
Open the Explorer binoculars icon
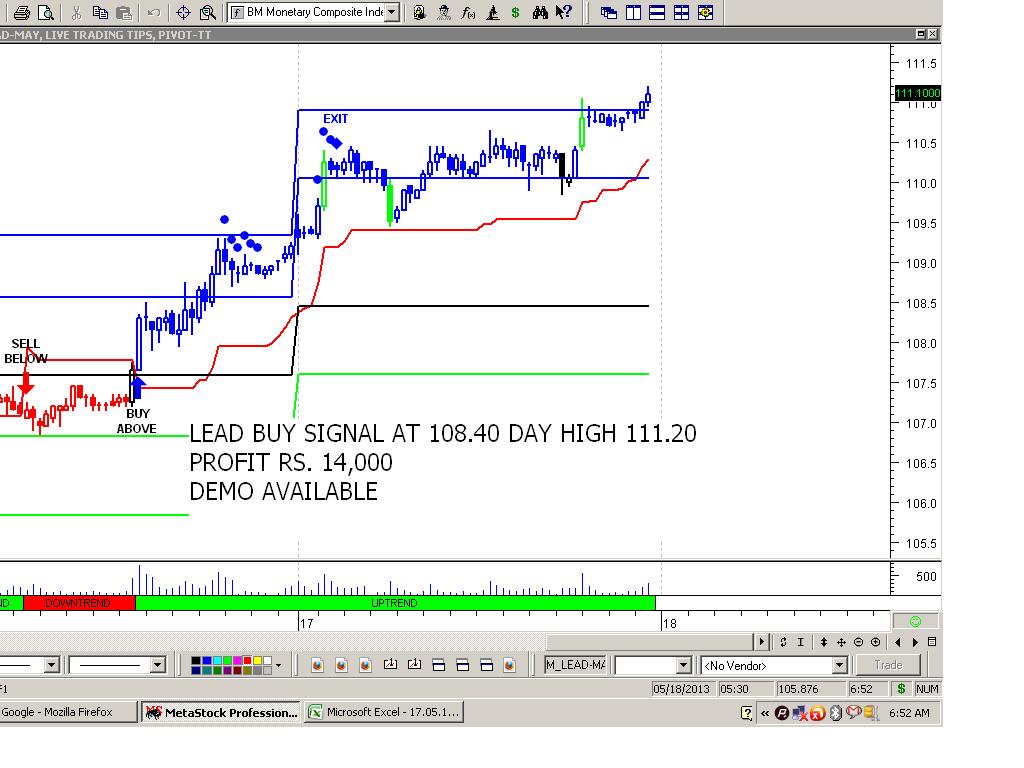tap(541, 13)
